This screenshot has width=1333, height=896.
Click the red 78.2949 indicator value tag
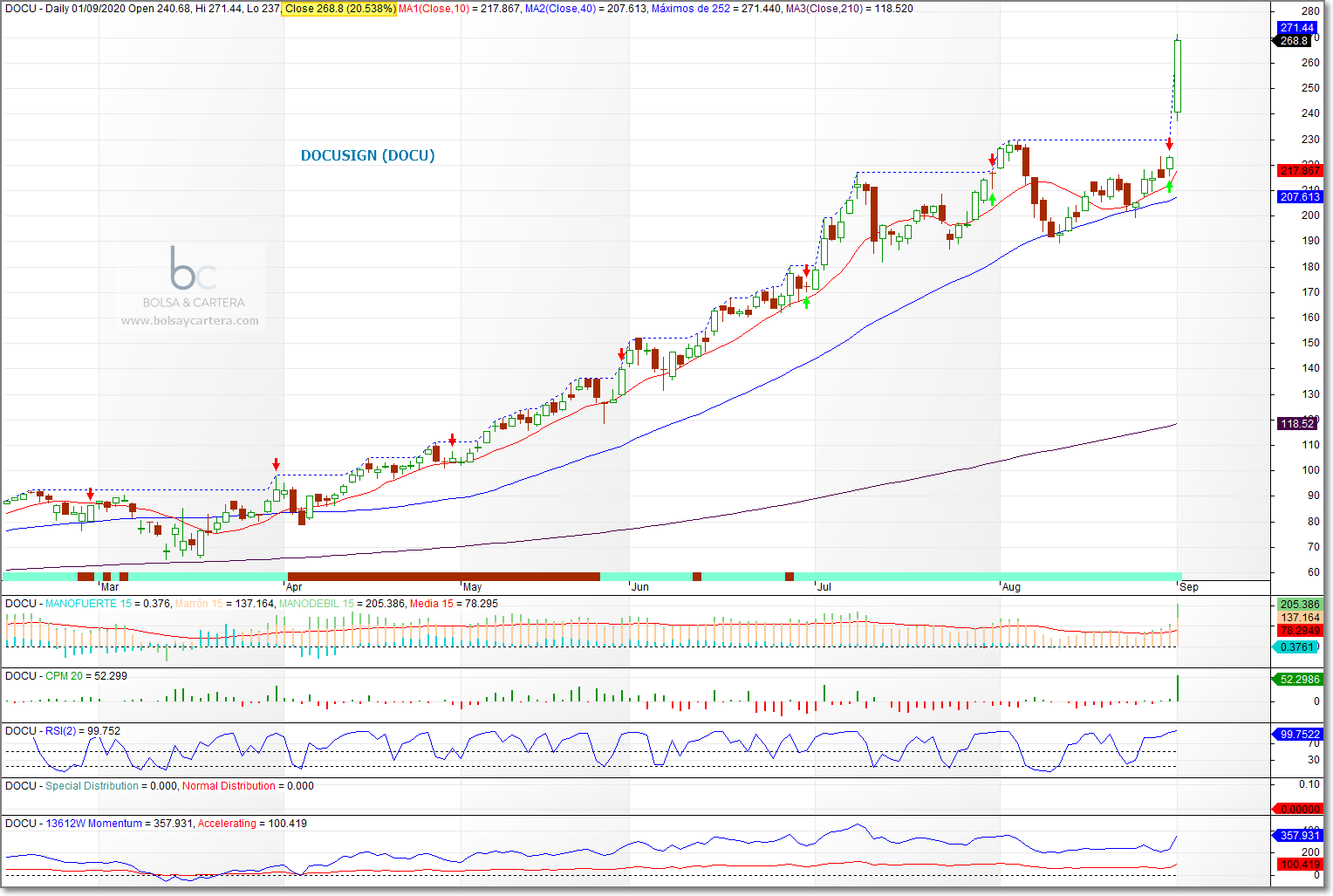coord(1300,630)
